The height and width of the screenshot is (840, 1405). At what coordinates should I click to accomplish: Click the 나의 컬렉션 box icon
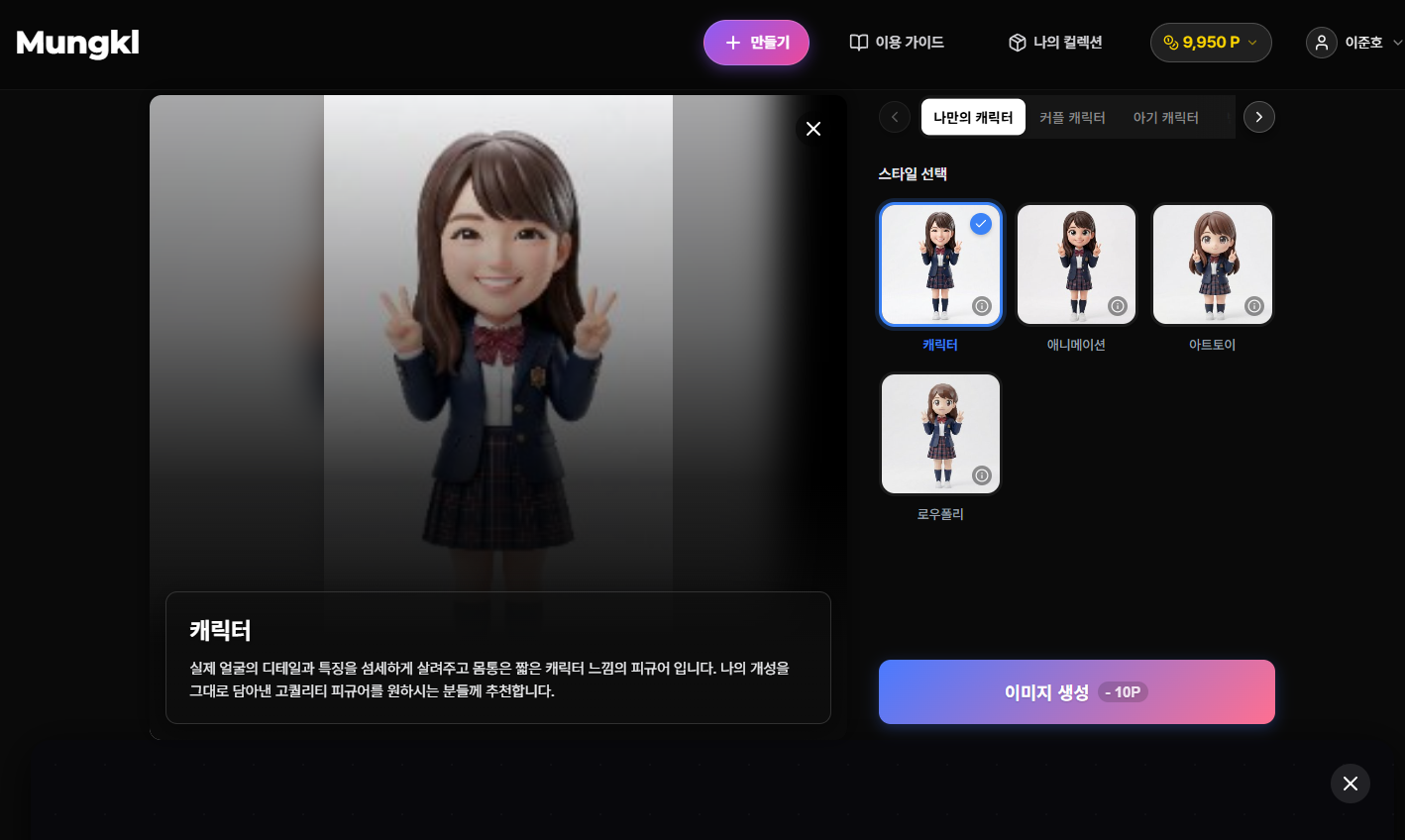click(x=1018, y=43)
